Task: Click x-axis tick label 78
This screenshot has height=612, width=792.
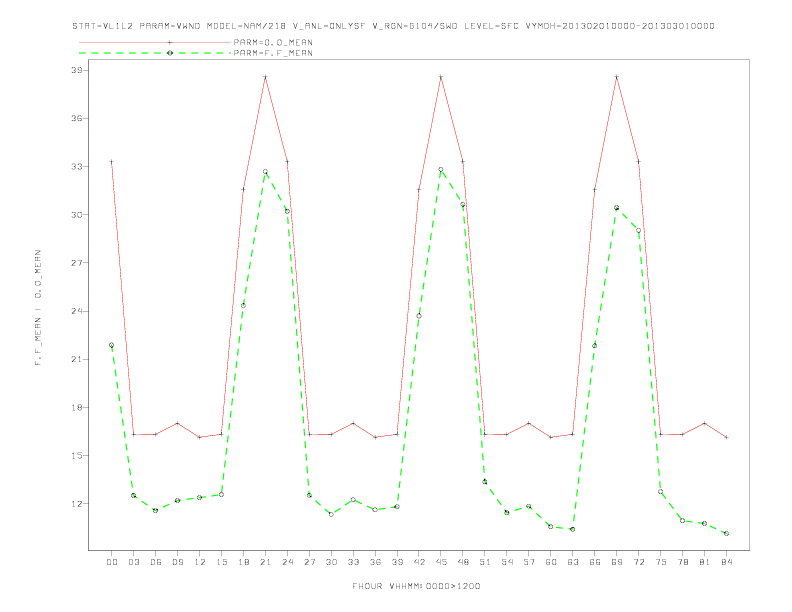Action: click(683, 562)
